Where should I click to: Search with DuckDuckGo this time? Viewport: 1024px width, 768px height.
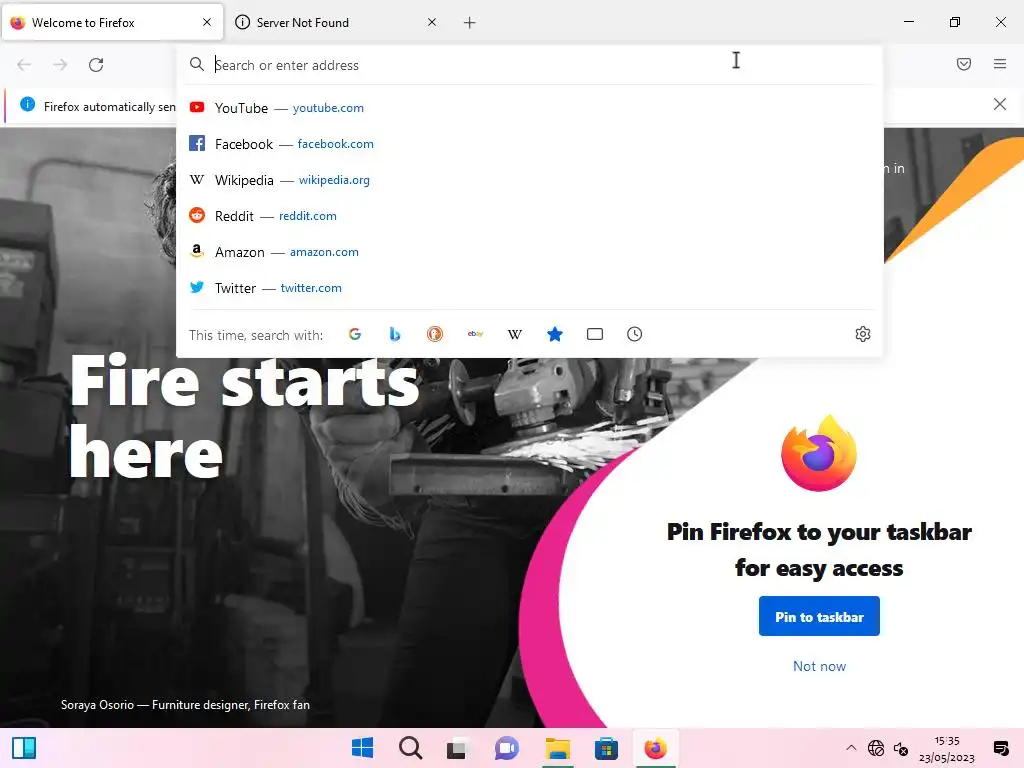click(x=435, y=334)
